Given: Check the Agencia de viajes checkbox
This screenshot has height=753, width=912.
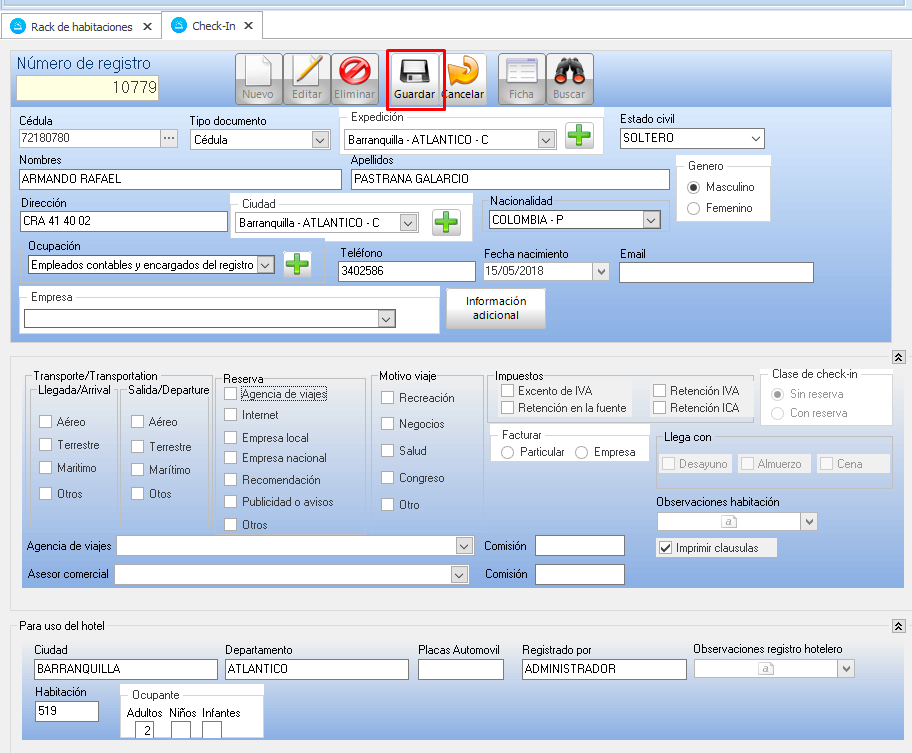Looking at the screenshot, I should tap(231, 394).
